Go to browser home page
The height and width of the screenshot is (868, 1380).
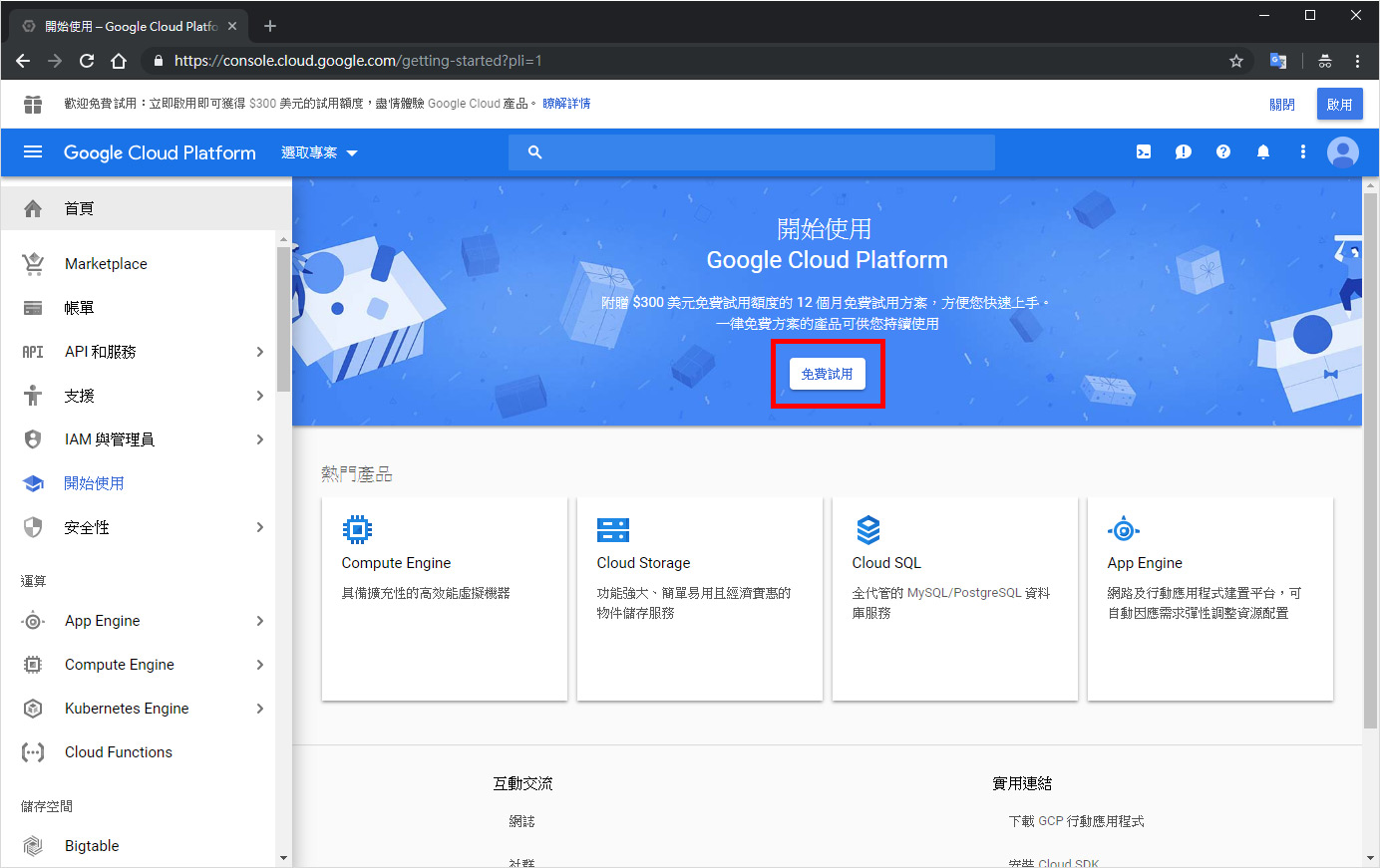coord(119,61)
